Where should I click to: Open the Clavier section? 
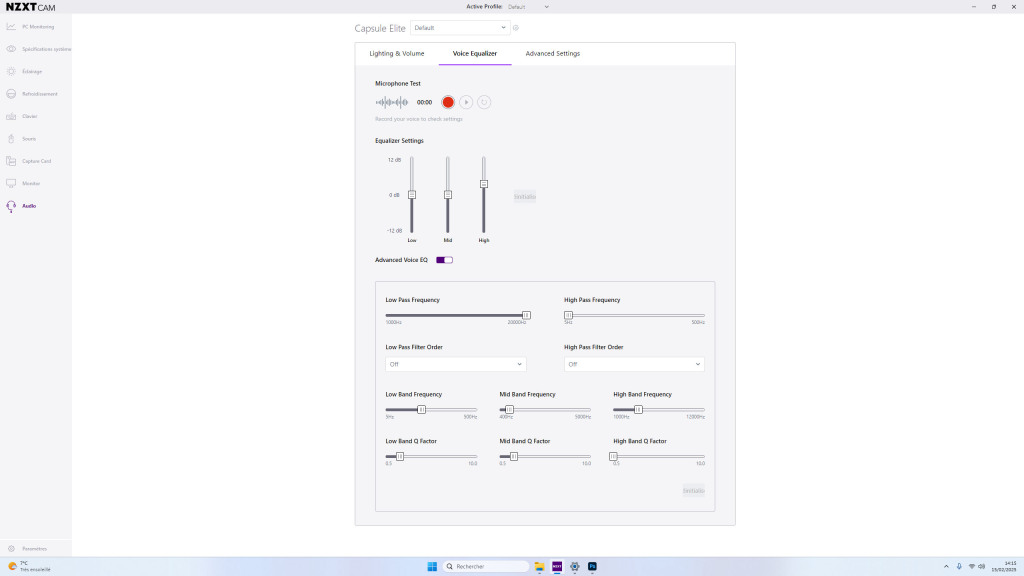point(22,116)
